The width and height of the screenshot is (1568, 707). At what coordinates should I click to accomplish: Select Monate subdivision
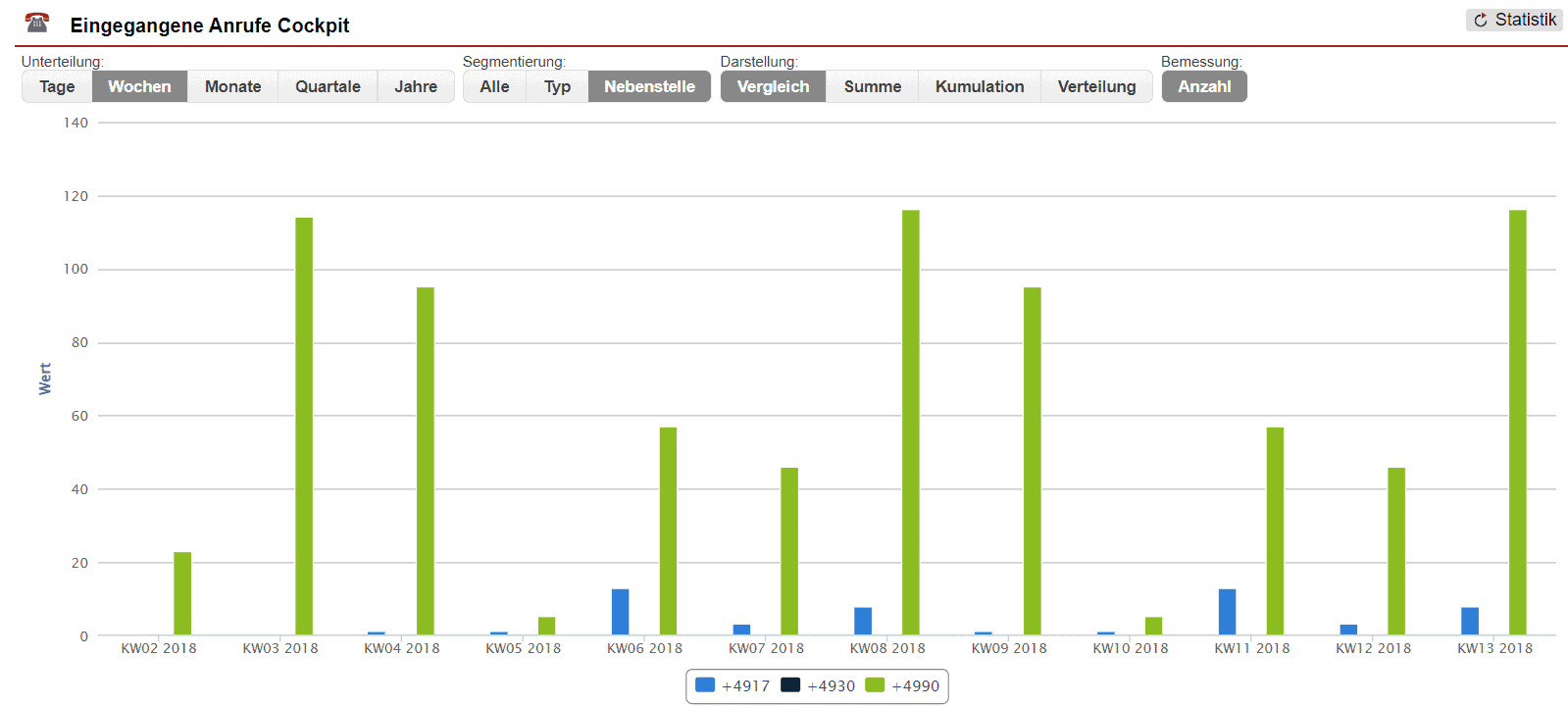coord(232,86)
